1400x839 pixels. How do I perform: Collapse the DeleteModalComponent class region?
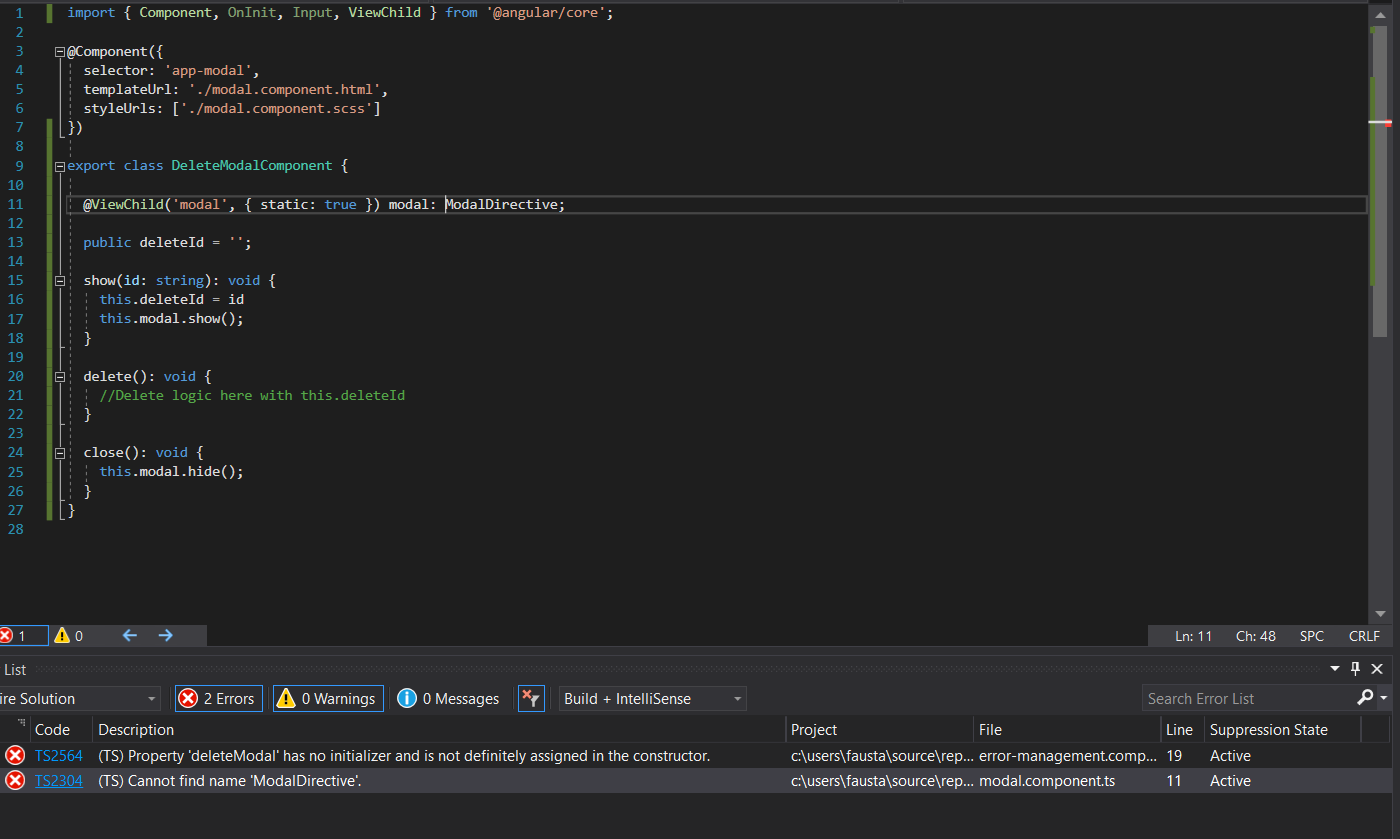[x=59, y=167]
